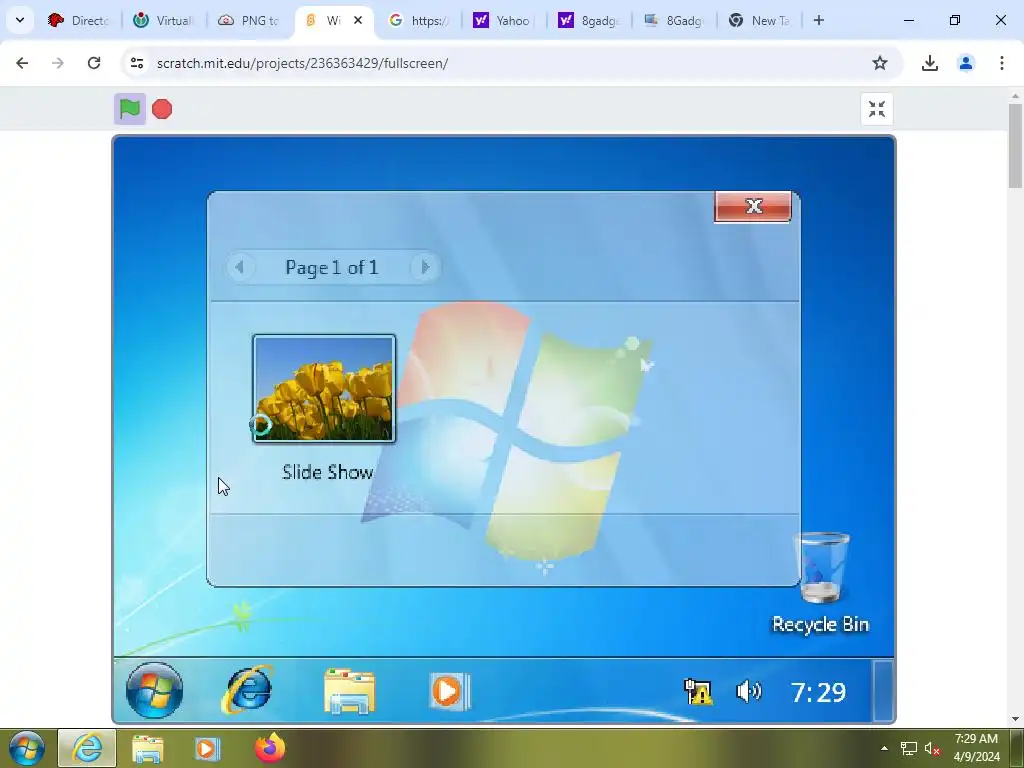Open File Explorer from the Windows taskbar
The height and width of the screenshot is (768, 1024).
(148, 748)
